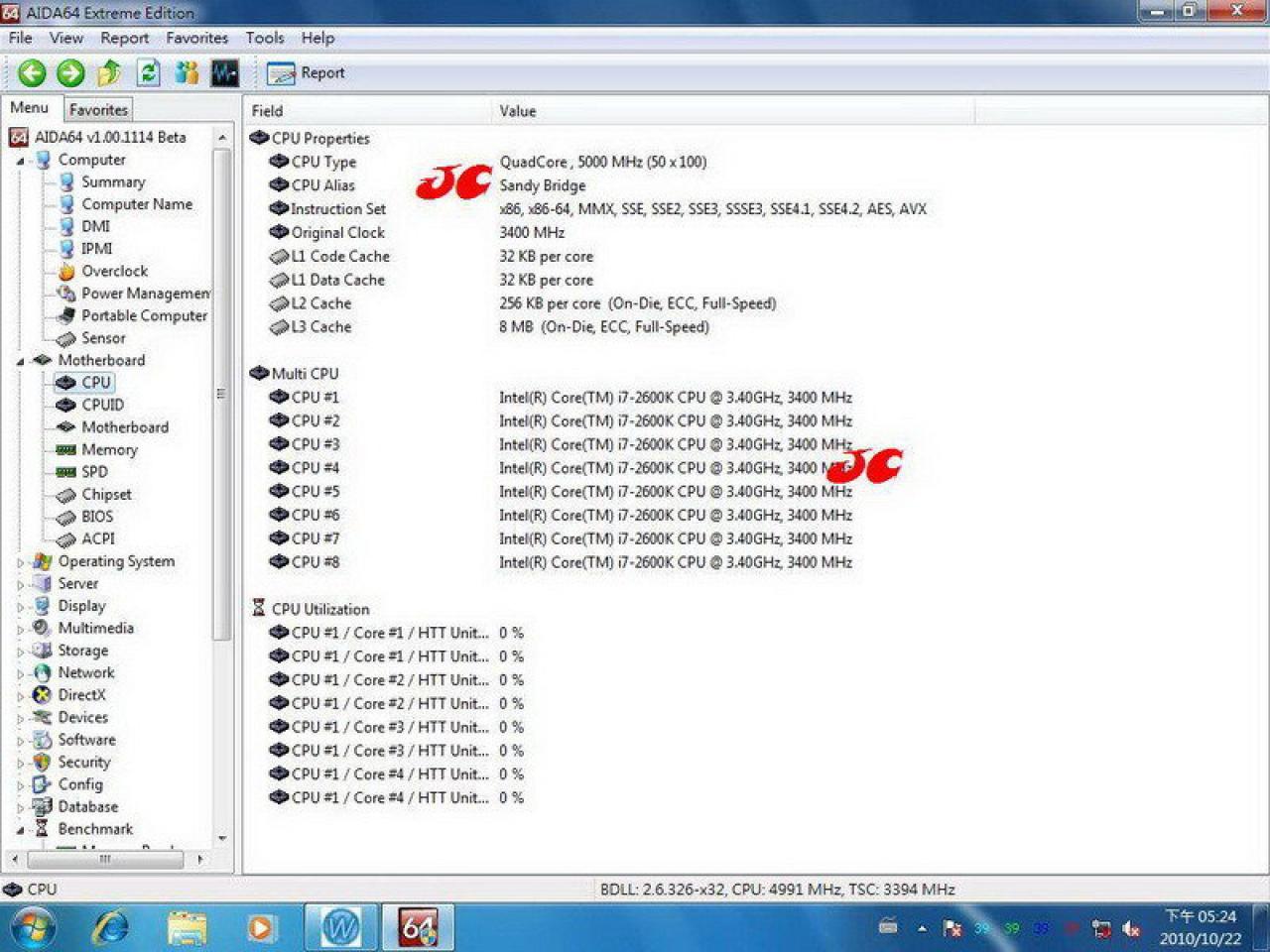Click the Field column header
This screenshot has height=952, width=1270.
click(x=367, y=111)
